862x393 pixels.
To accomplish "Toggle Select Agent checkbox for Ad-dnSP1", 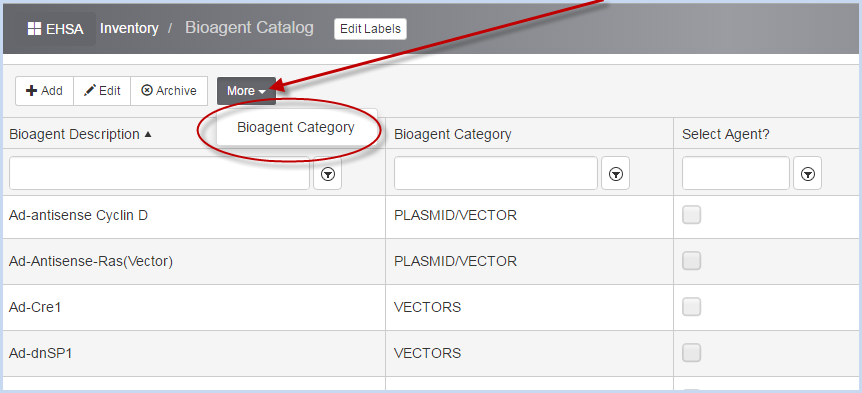I will [692, 352].
